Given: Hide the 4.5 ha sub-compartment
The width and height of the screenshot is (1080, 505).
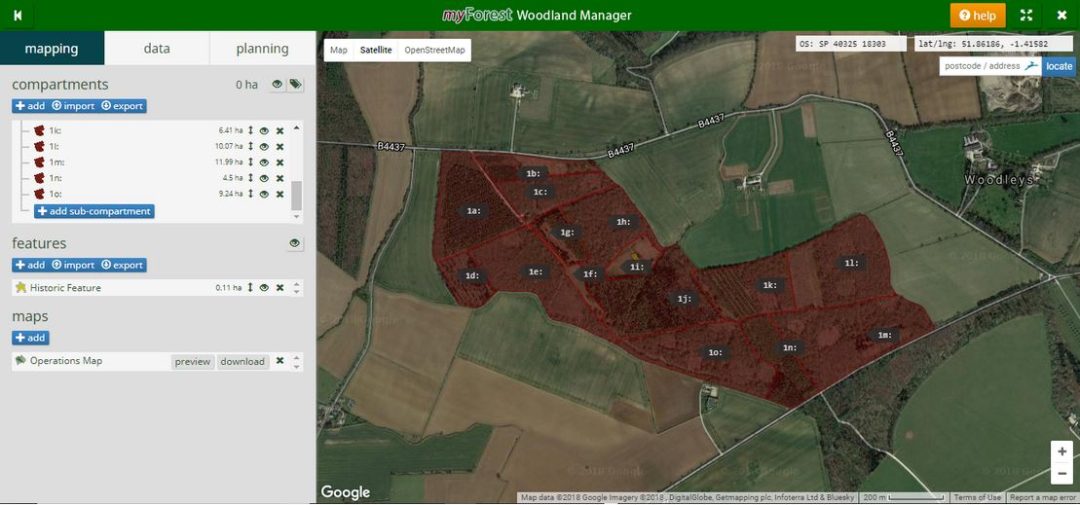Looking at the screenshot, I should click(x=264, y=178).
